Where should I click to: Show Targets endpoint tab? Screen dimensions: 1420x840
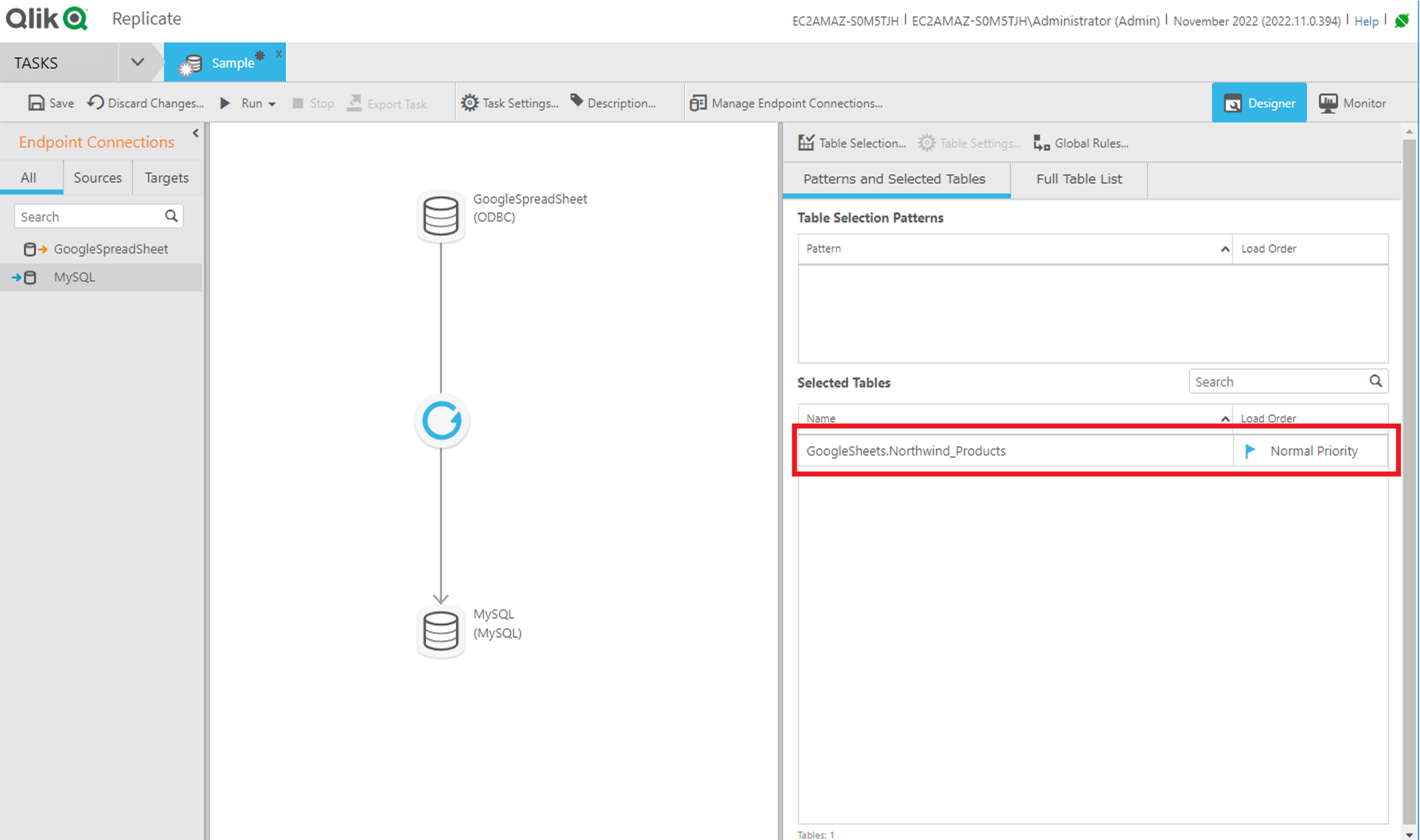coord(166,177)
